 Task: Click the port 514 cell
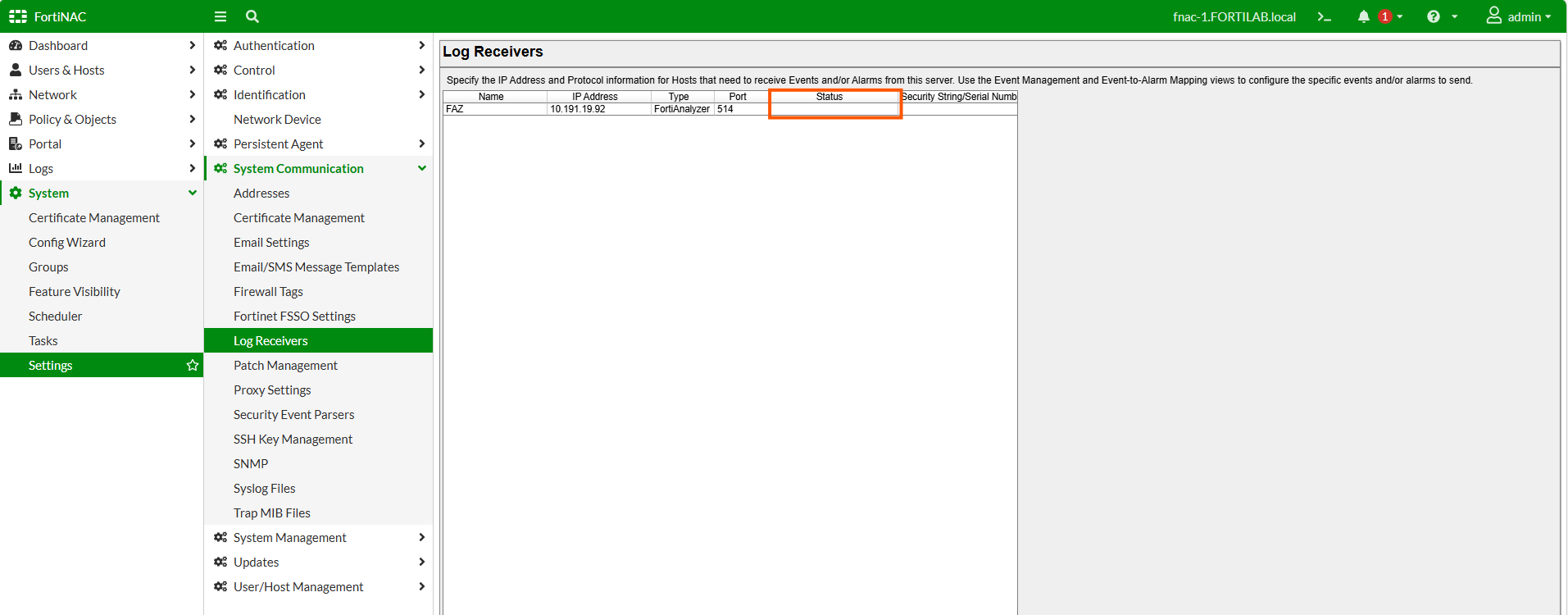tap(742, 109)
